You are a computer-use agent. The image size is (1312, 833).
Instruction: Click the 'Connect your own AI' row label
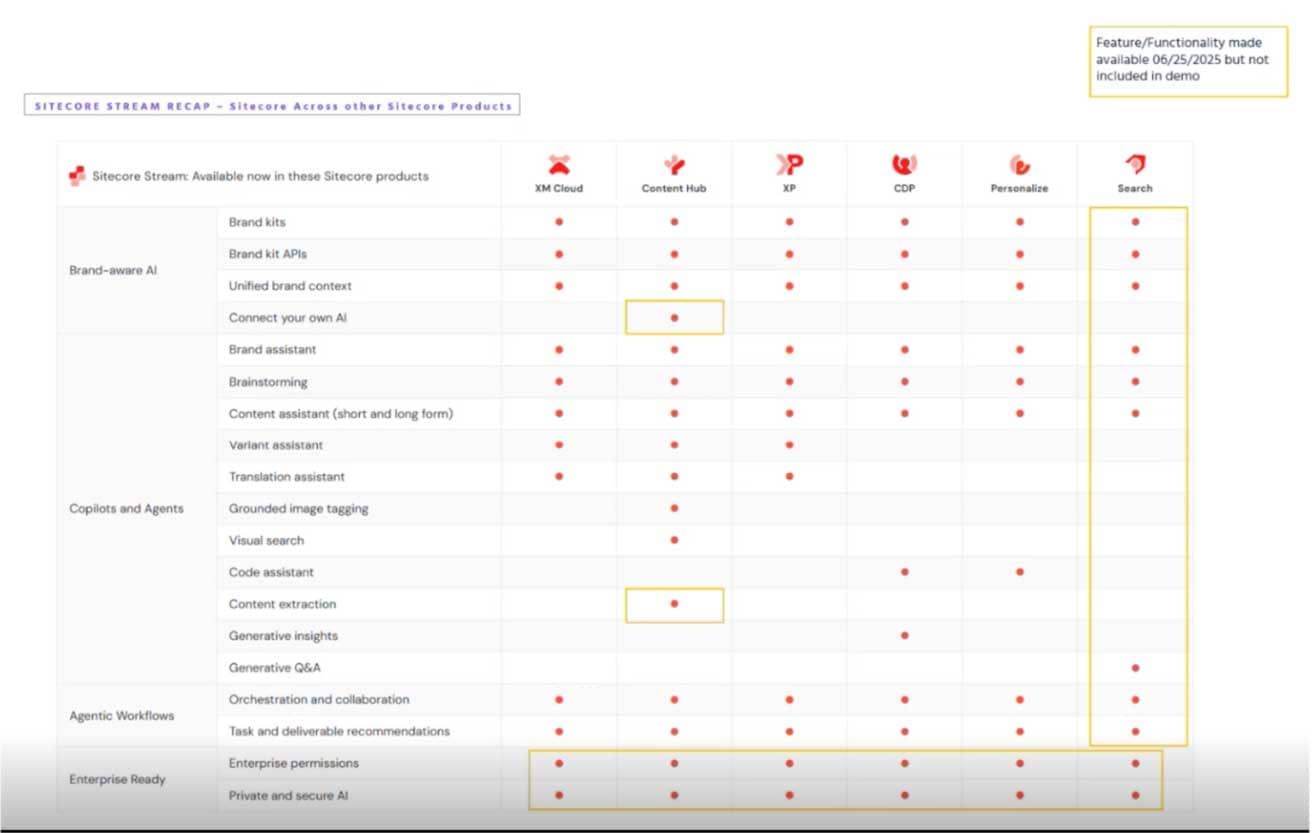click(286, 318)
